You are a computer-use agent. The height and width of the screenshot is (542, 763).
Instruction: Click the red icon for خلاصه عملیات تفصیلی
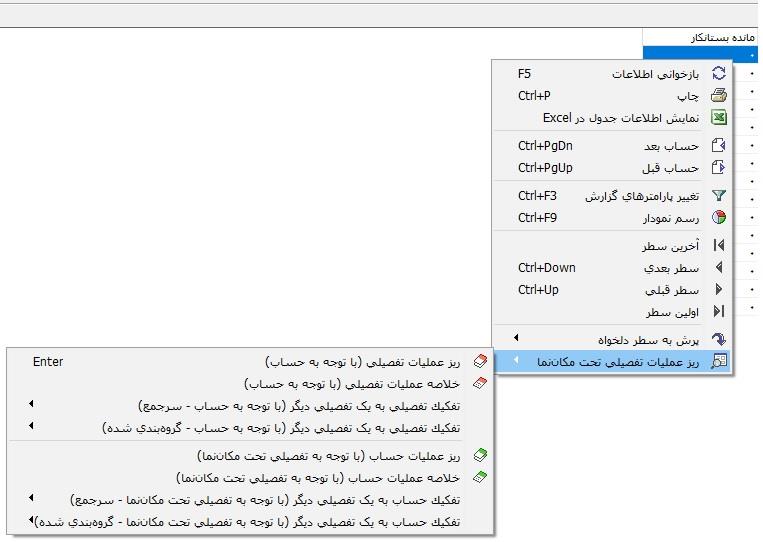tap(480, 384)
